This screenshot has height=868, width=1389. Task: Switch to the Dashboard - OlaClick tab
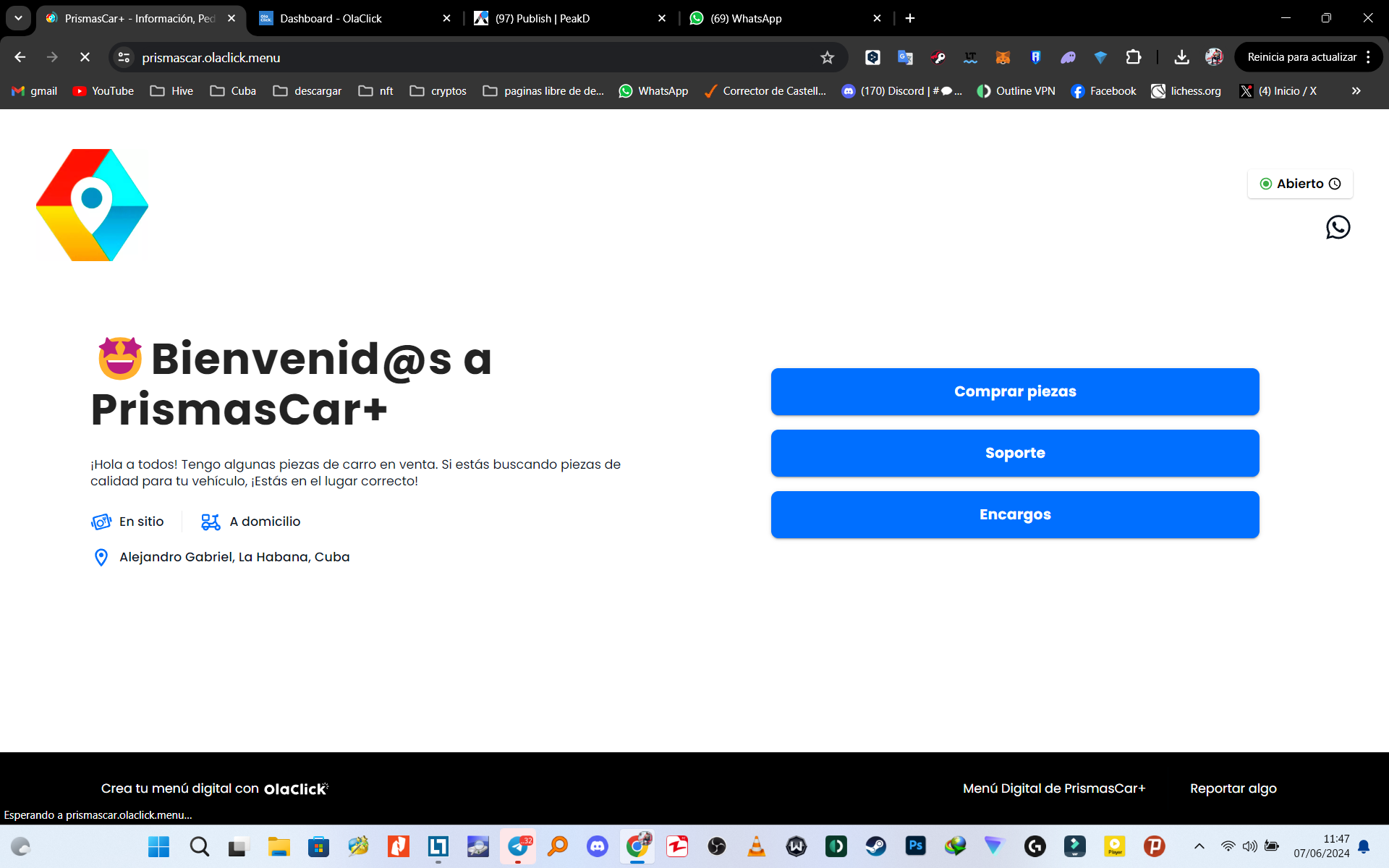tap(354, 18)
